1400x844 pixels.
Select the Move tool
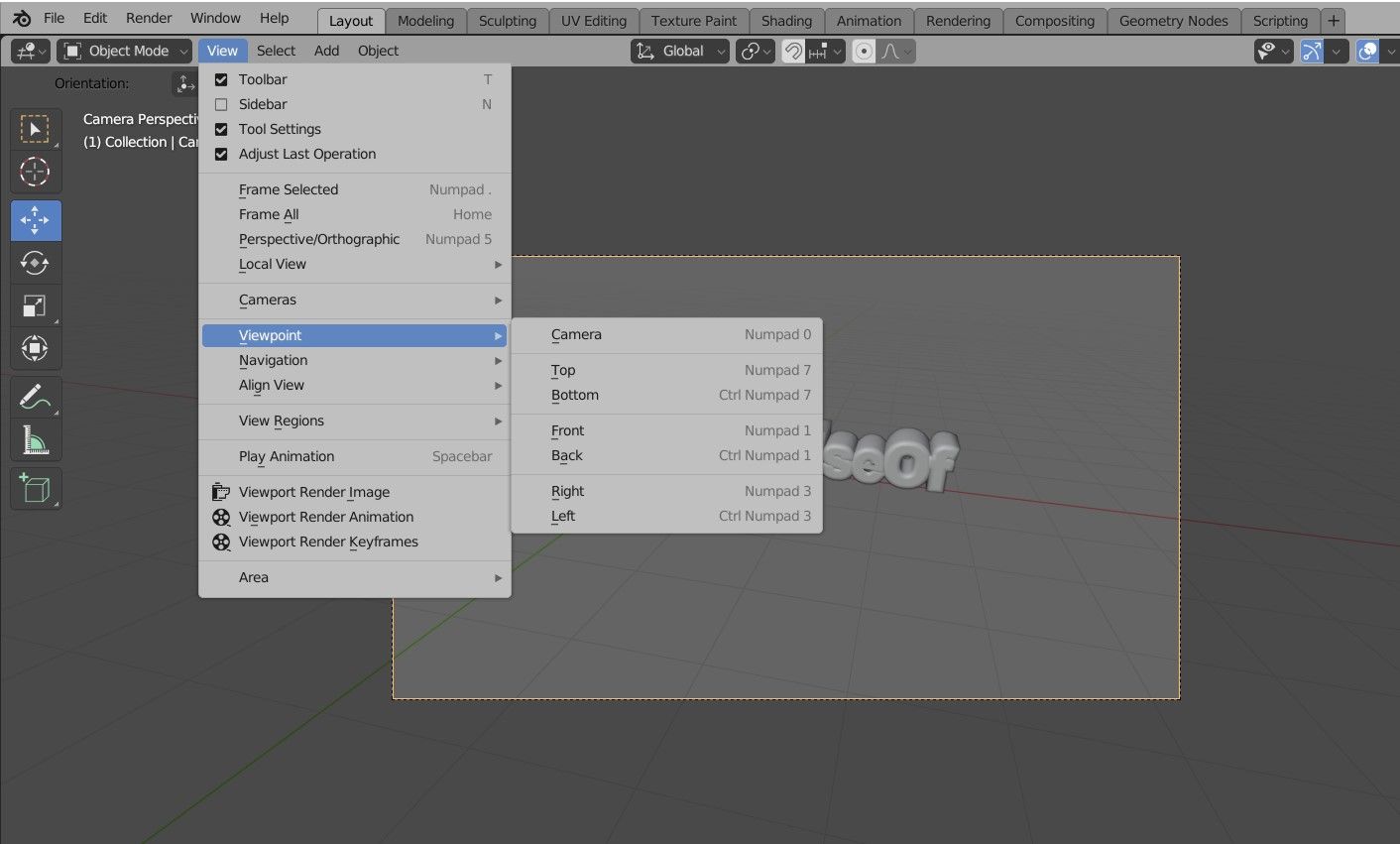pos(36,221)
